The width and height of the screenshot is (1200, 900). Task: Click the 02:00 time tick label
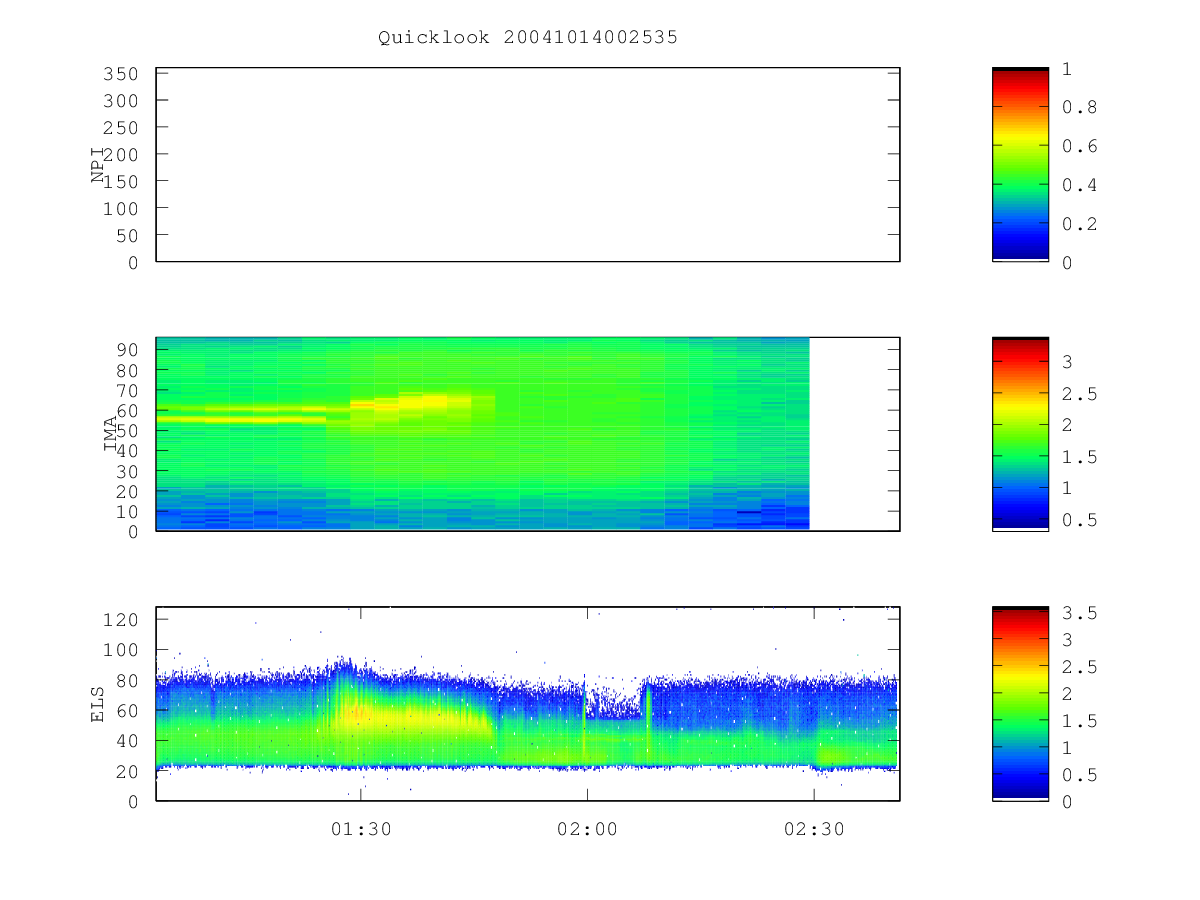pos(587,829)
